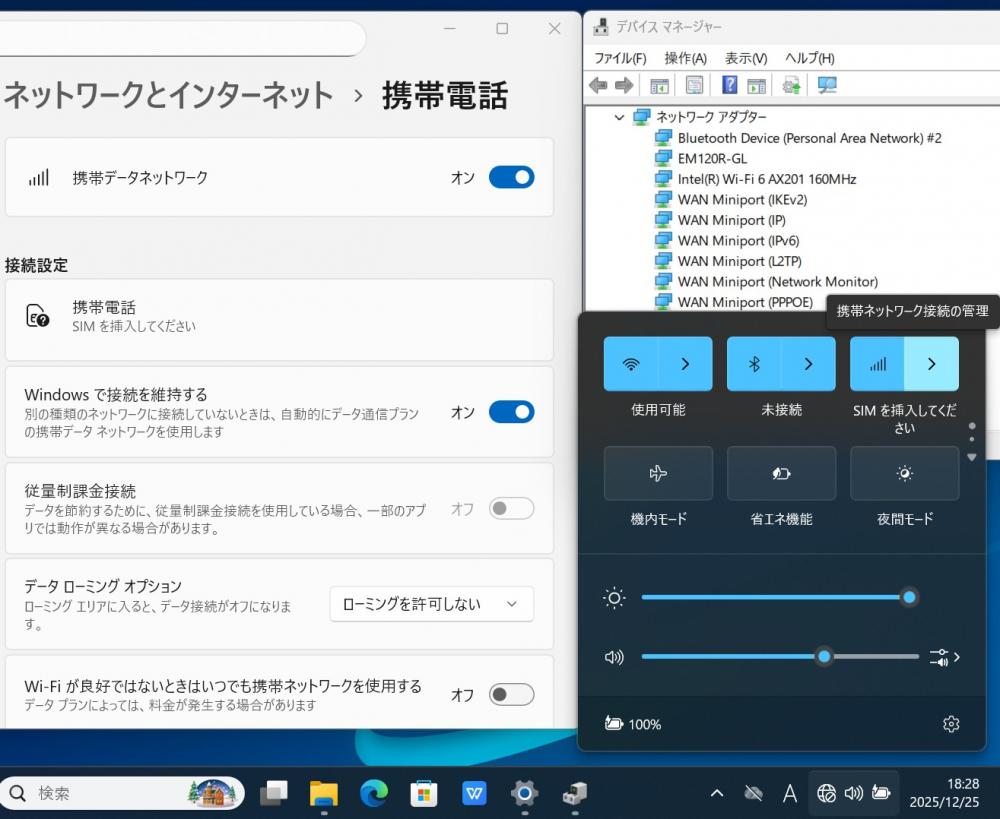Click ネットワークとインターネット breadcrumb link
1000x819 pixels.
pos(168,96)
